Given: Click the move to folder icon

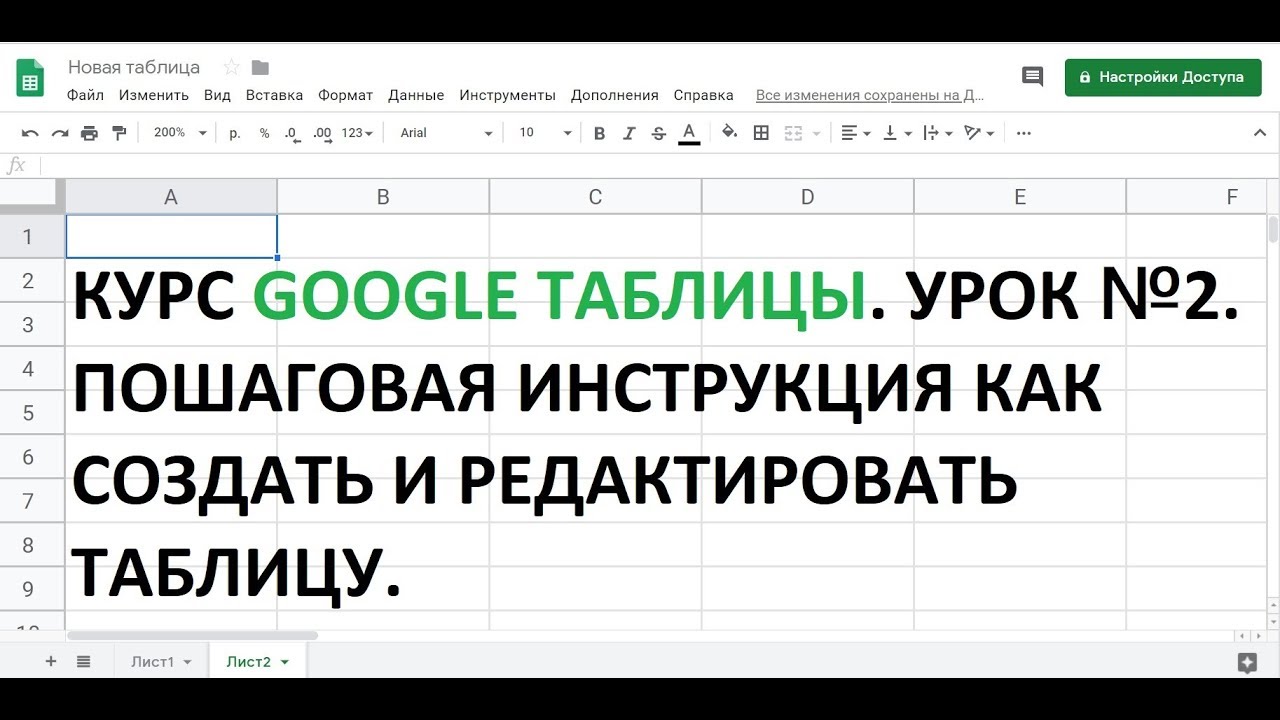Looking at the screenshot, I should [260, 67].
